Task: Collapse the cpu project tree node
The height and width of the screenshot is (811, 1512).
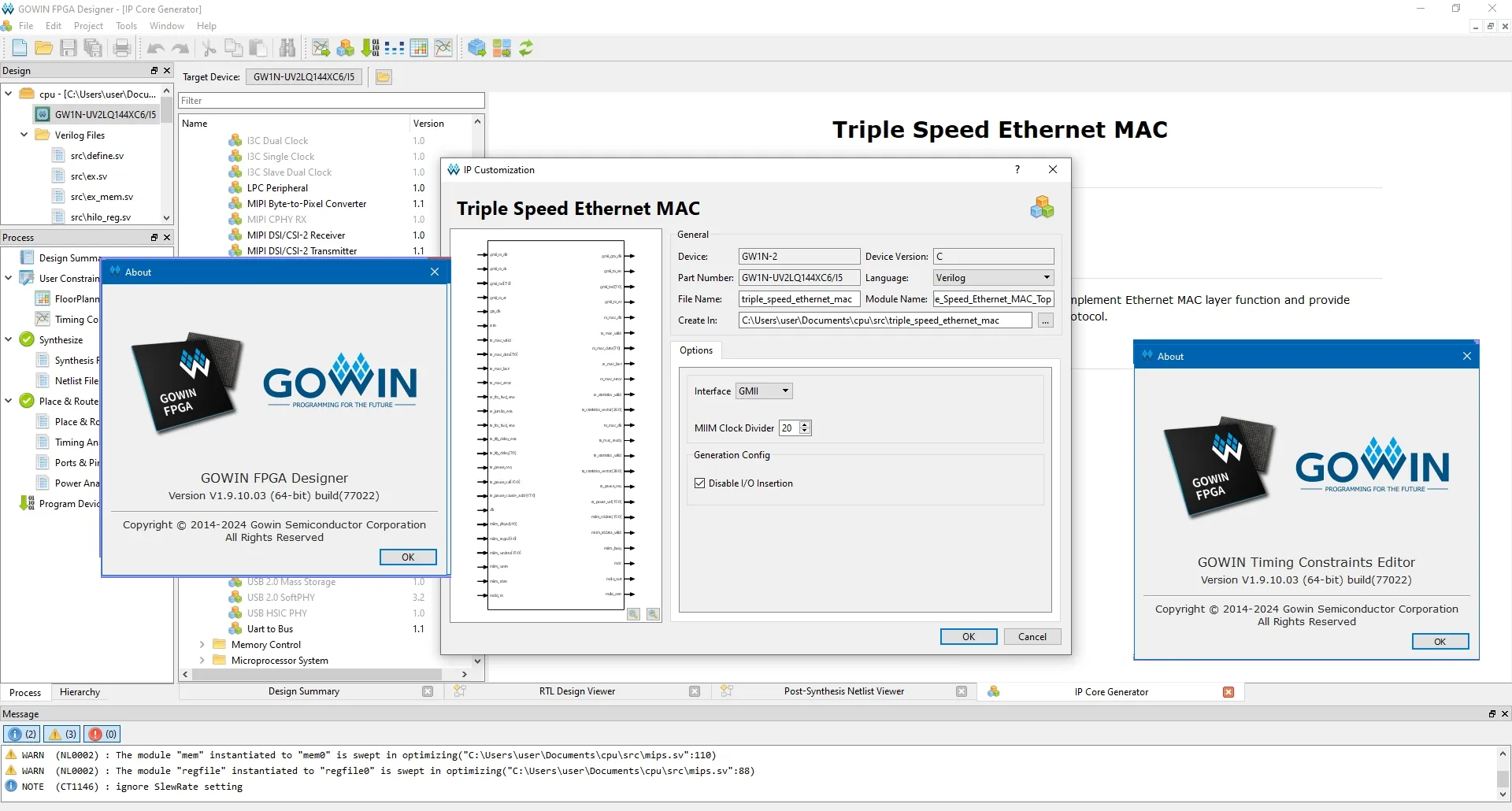Action: tap(9, 94)
